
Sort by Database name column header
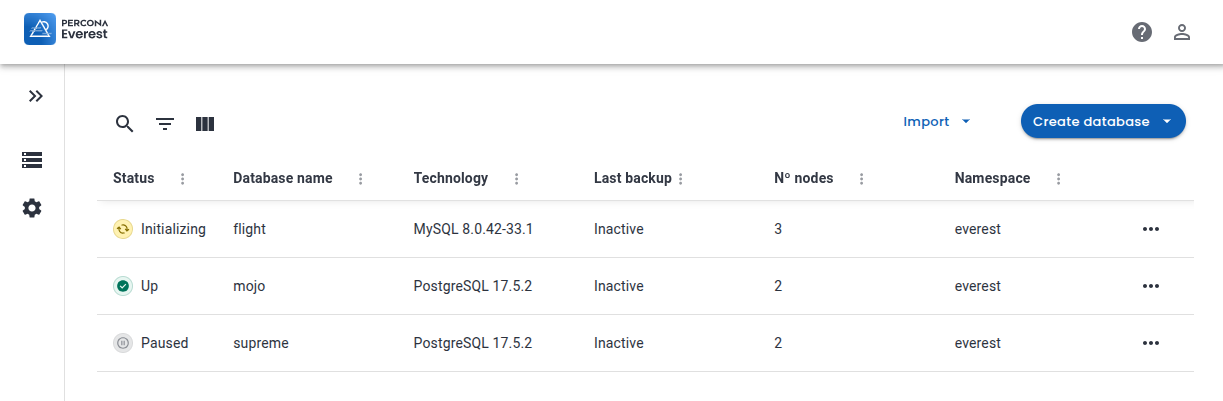tap(282, 178)
